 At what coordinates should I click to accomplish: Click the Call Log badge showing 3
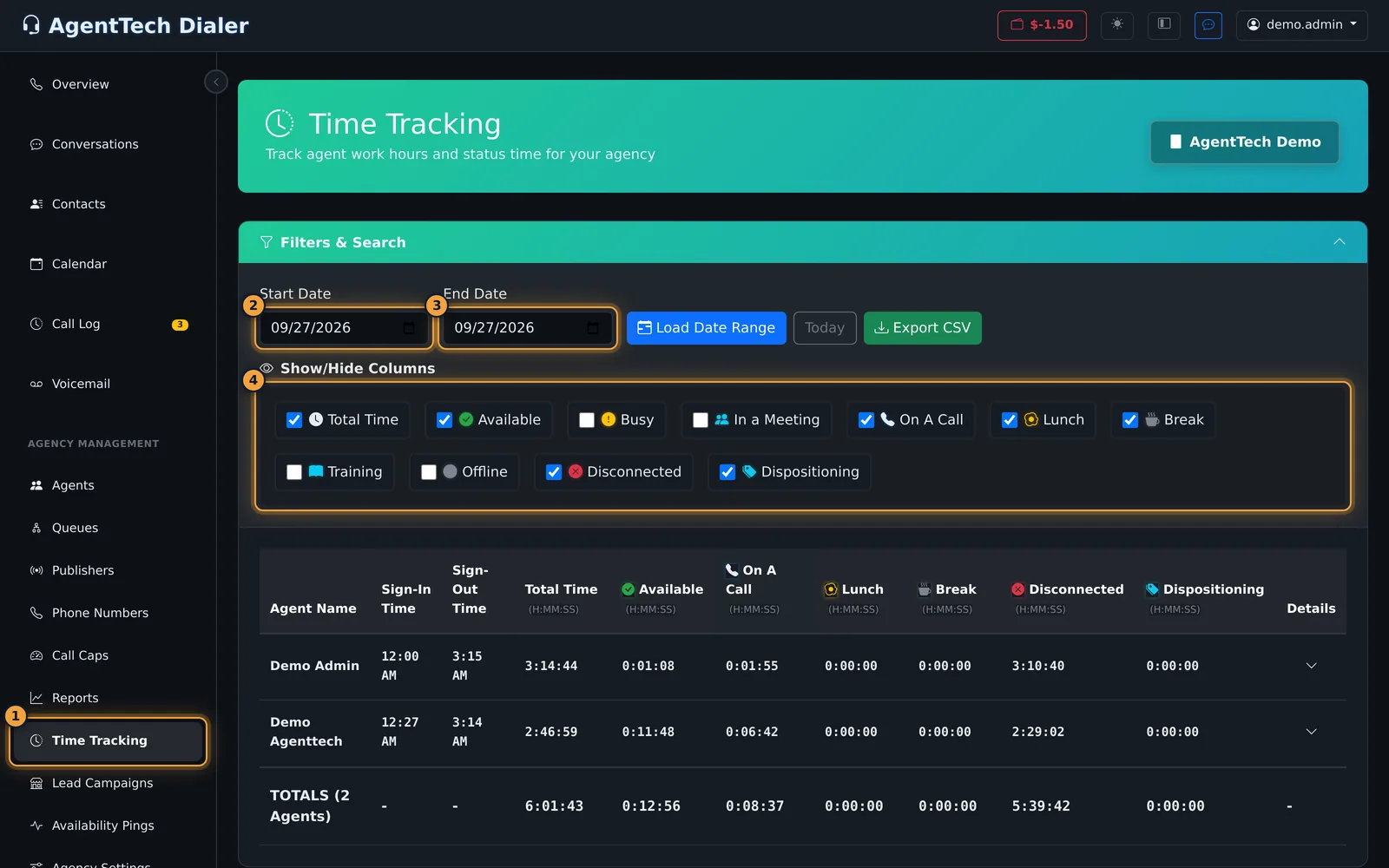pos(180,325)
